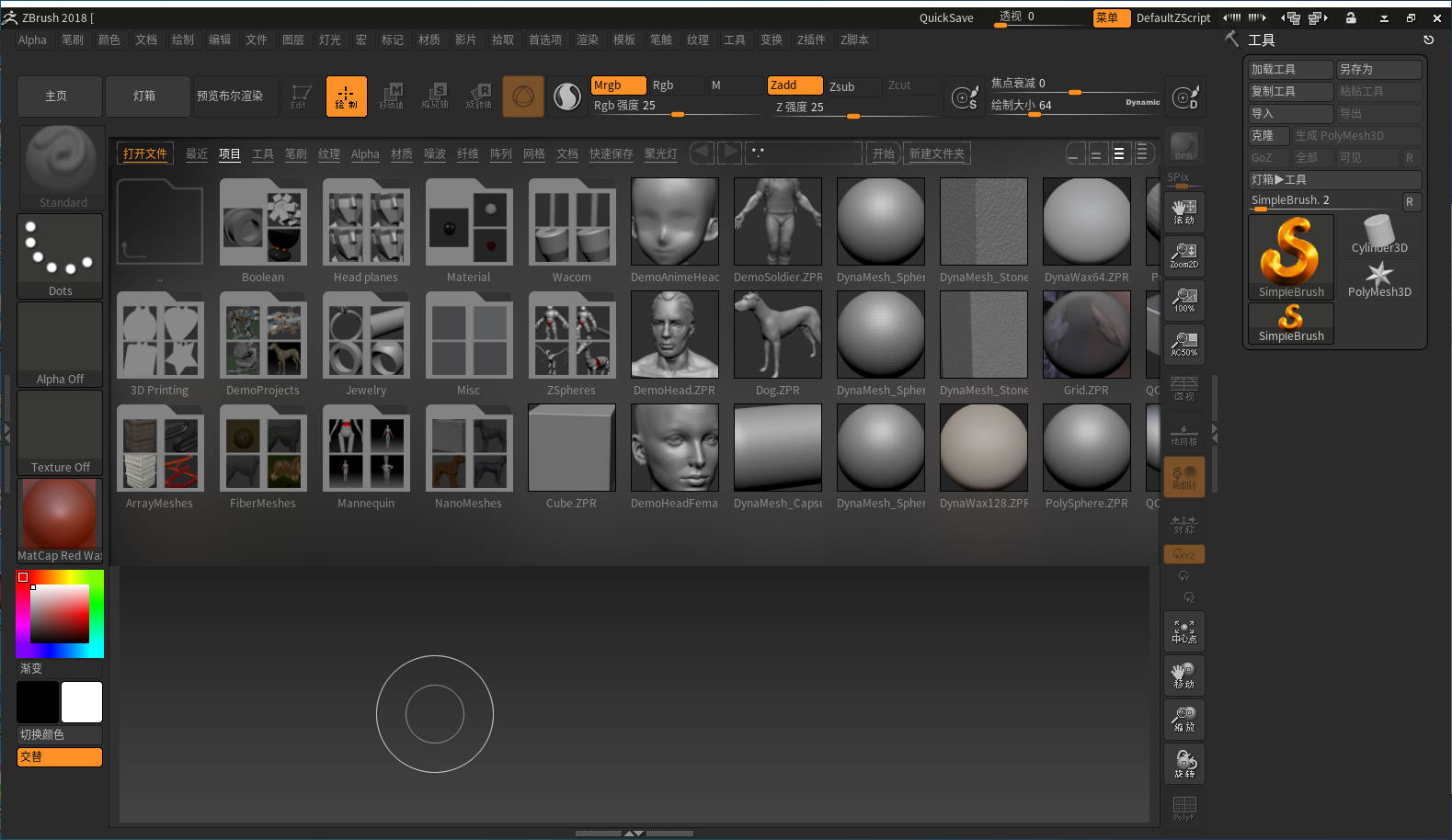
Task: Select the 绘制 (Draw) mode button
Action: pyautogui.click(x=346, y=96)
